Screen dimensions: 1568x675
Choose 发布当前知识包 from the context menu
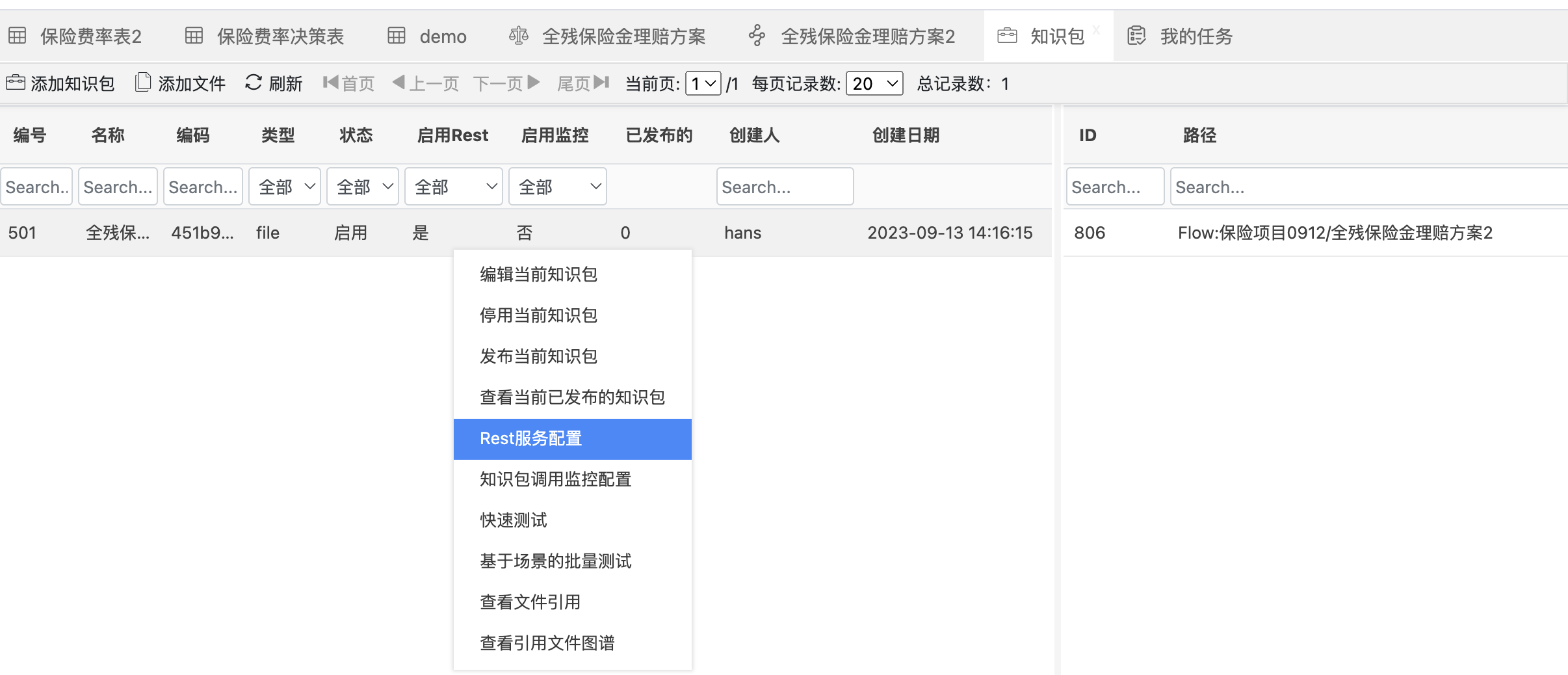point(538,356)
